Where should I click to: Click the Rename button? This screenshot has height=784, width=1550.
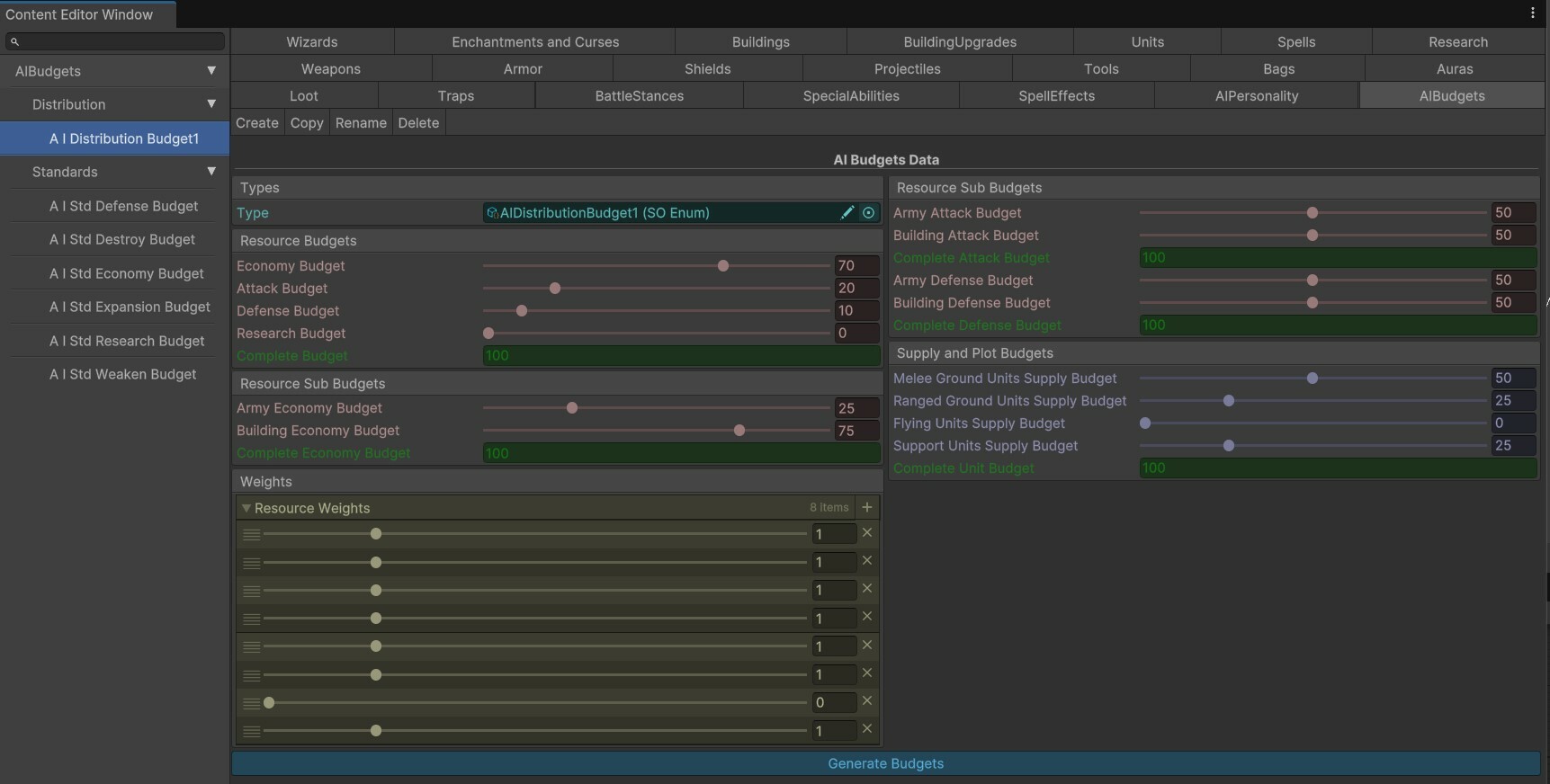coord(361,123)
